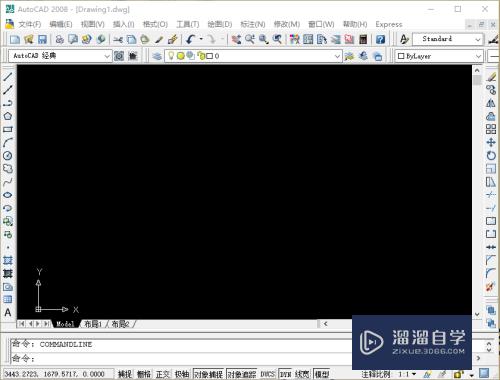Click the vertical scrollbar down arrow

[x=477, y=314]
